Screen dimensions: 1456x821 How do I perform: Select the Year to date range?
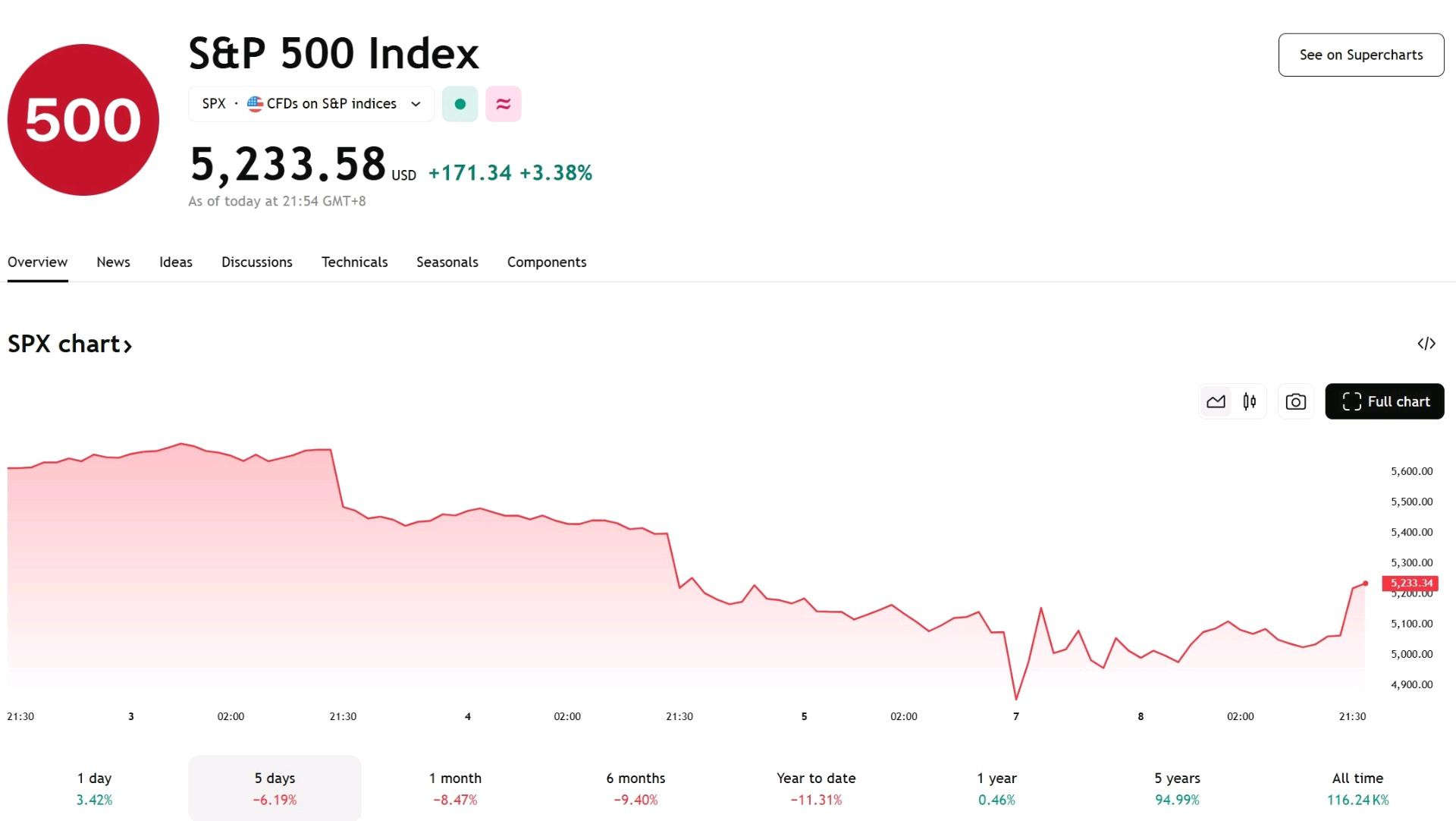[x=816, y=788]
